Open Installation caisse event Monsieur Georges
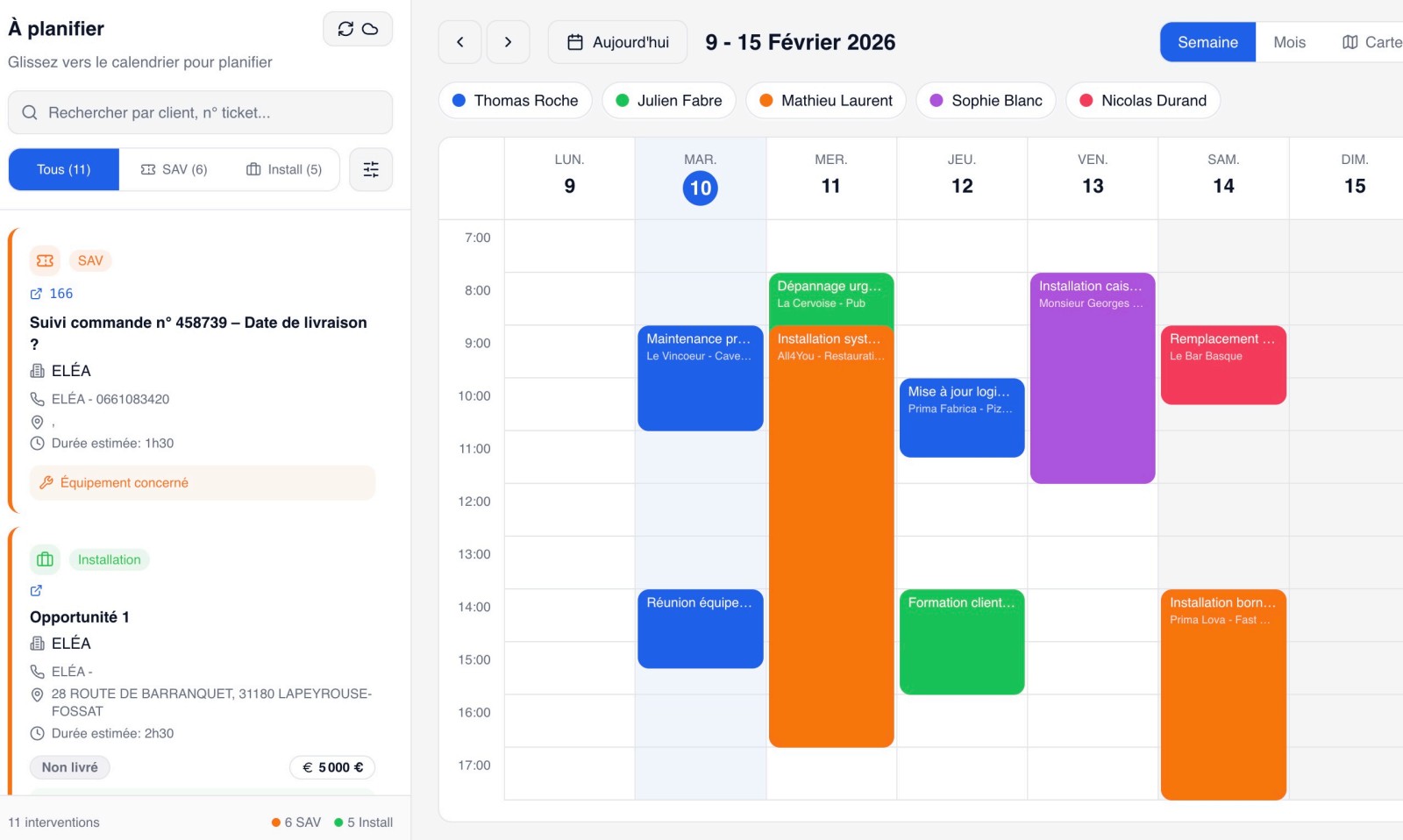 click(x=1093, y=378)
